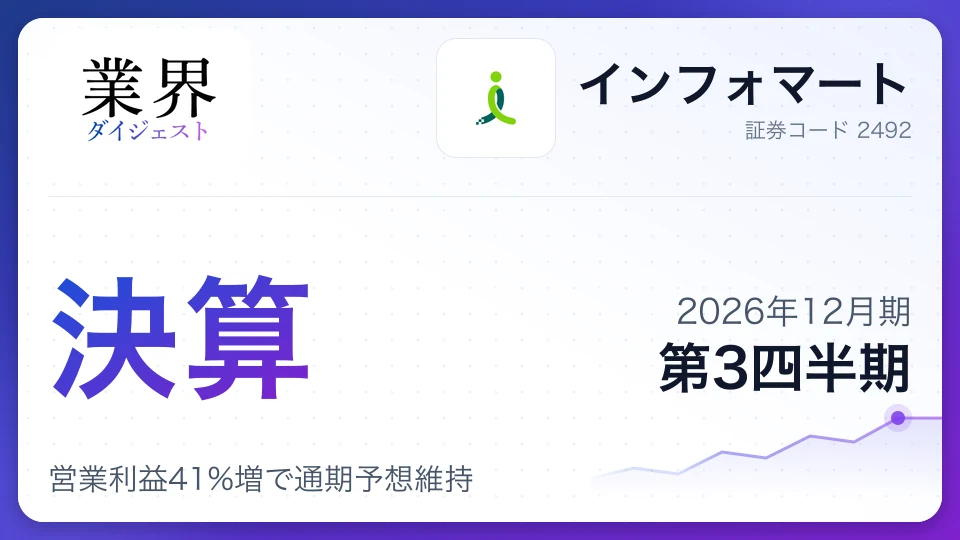Click the large 決算 heading
Screen dimensions: 960x540
click(x=182, y=337)
